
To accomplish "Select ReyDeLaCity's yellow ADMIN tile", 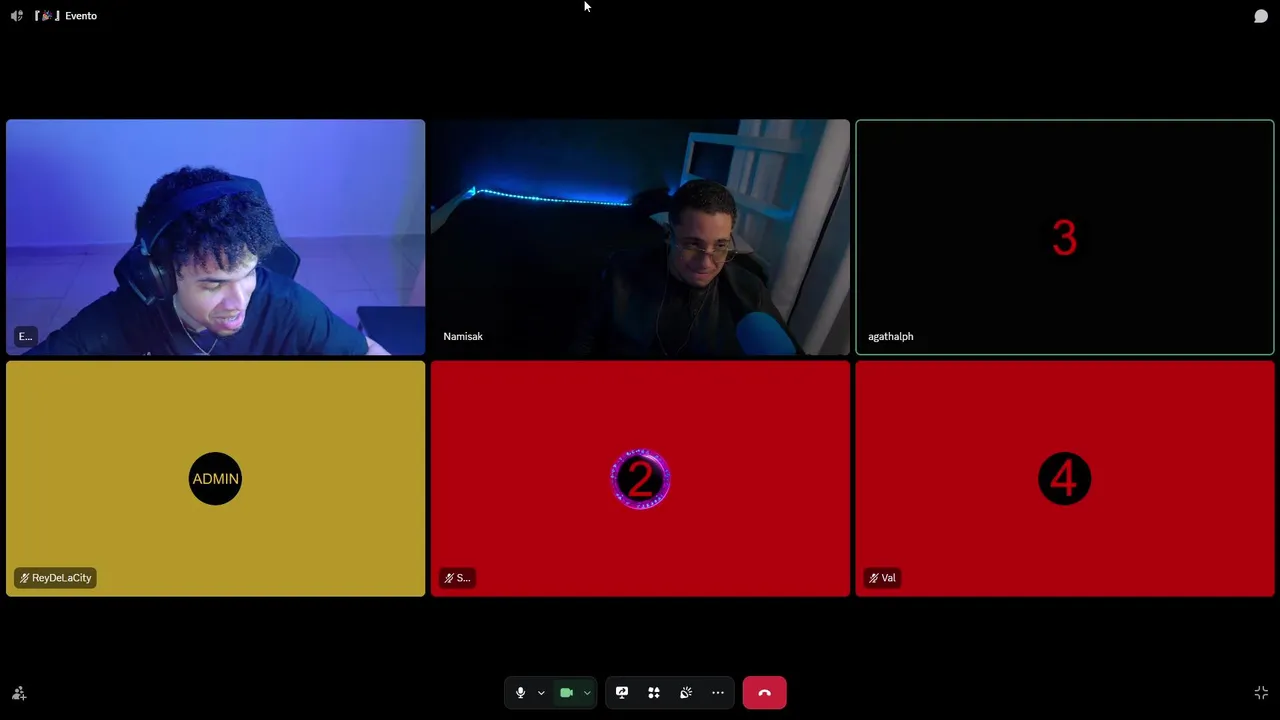I will pyautogui.click(x=215, y=478).
